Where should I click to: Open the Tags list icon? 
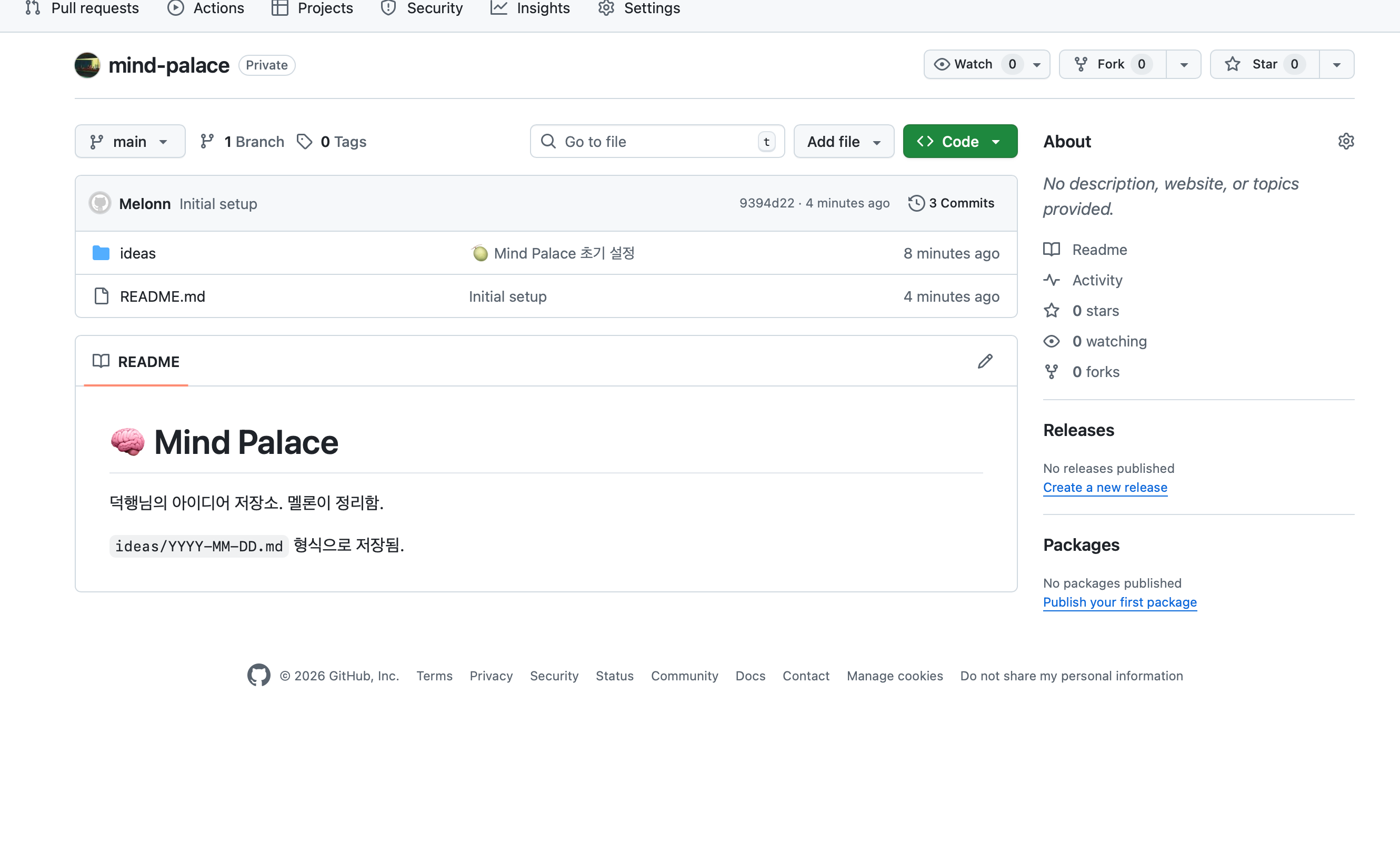(305, 142)
